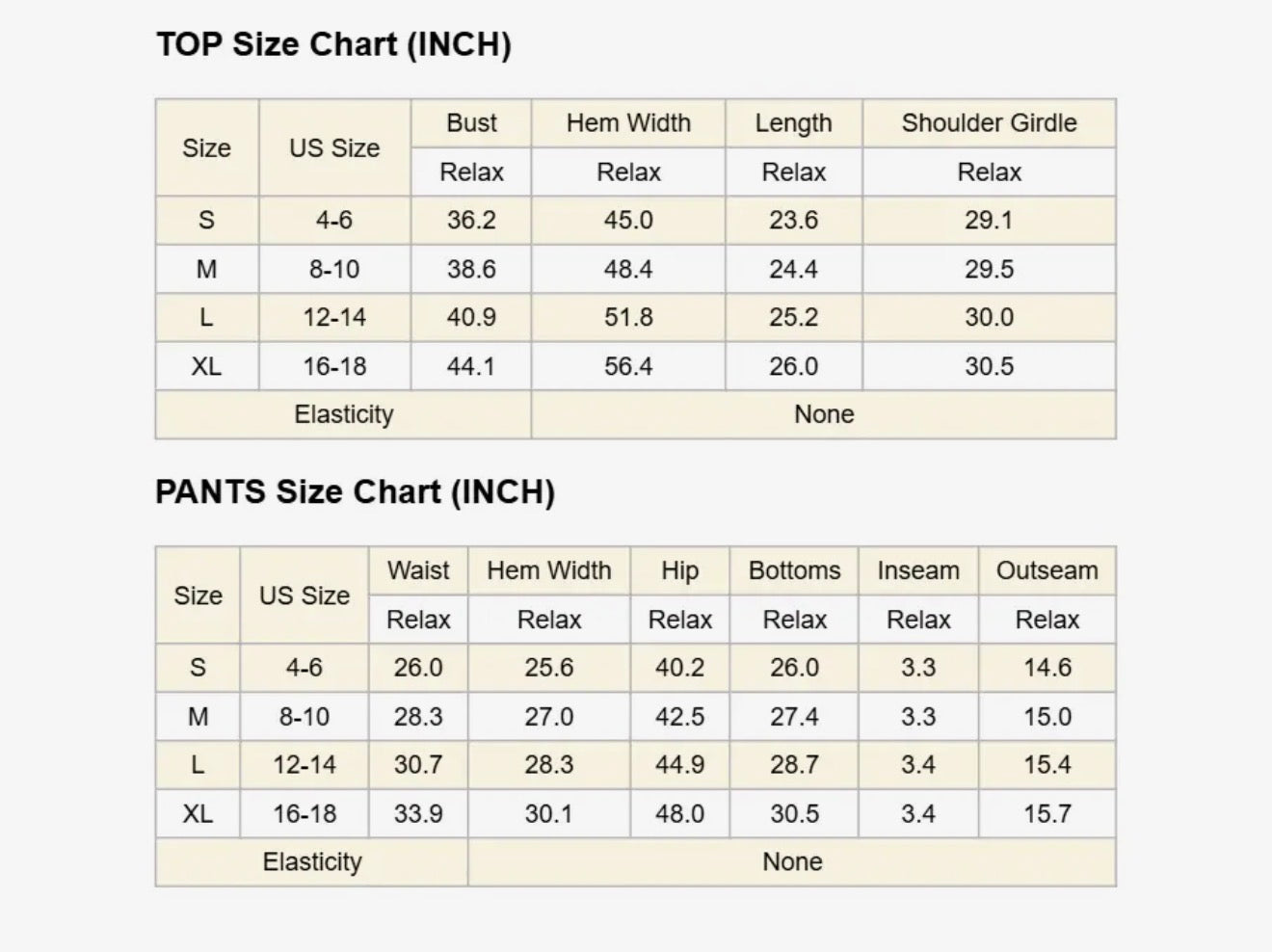Viewport: 1272px width, 952px height.
Task: Click the None elasticity cell in top chart
Action: coord(824,414)
